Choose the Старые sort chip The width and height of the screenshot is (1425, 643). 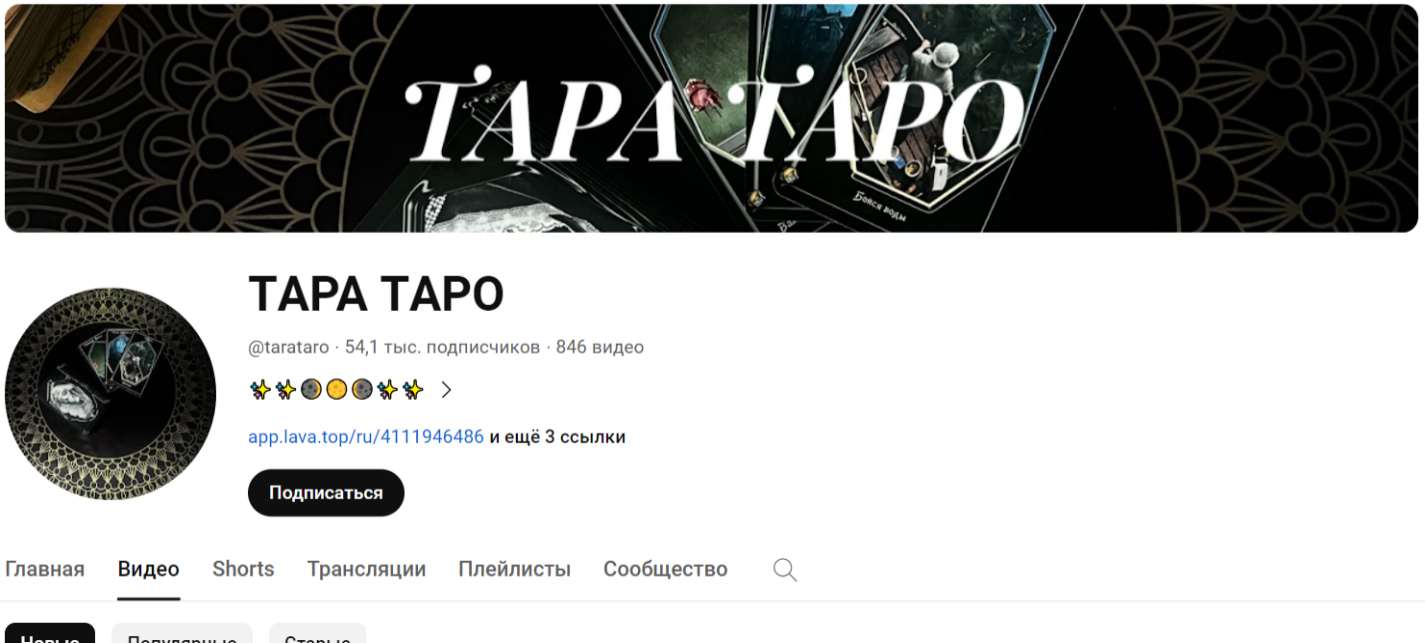coord(317,634)
